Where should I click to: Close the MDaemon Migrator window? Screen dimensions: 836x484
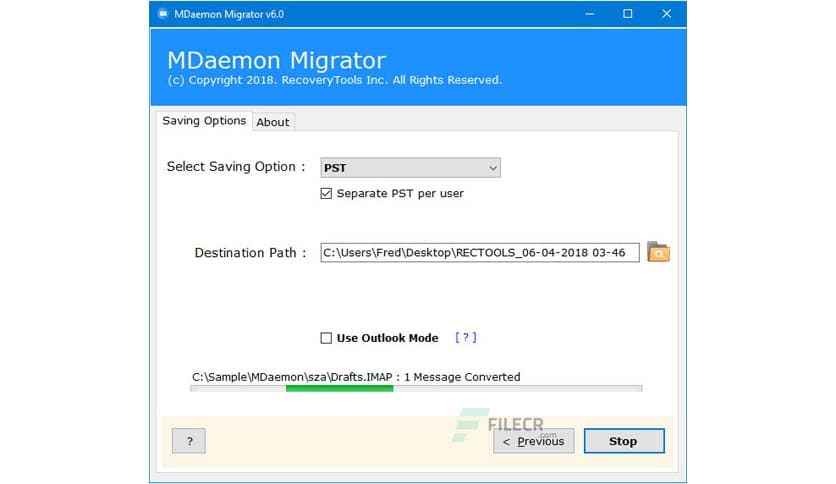666,14
